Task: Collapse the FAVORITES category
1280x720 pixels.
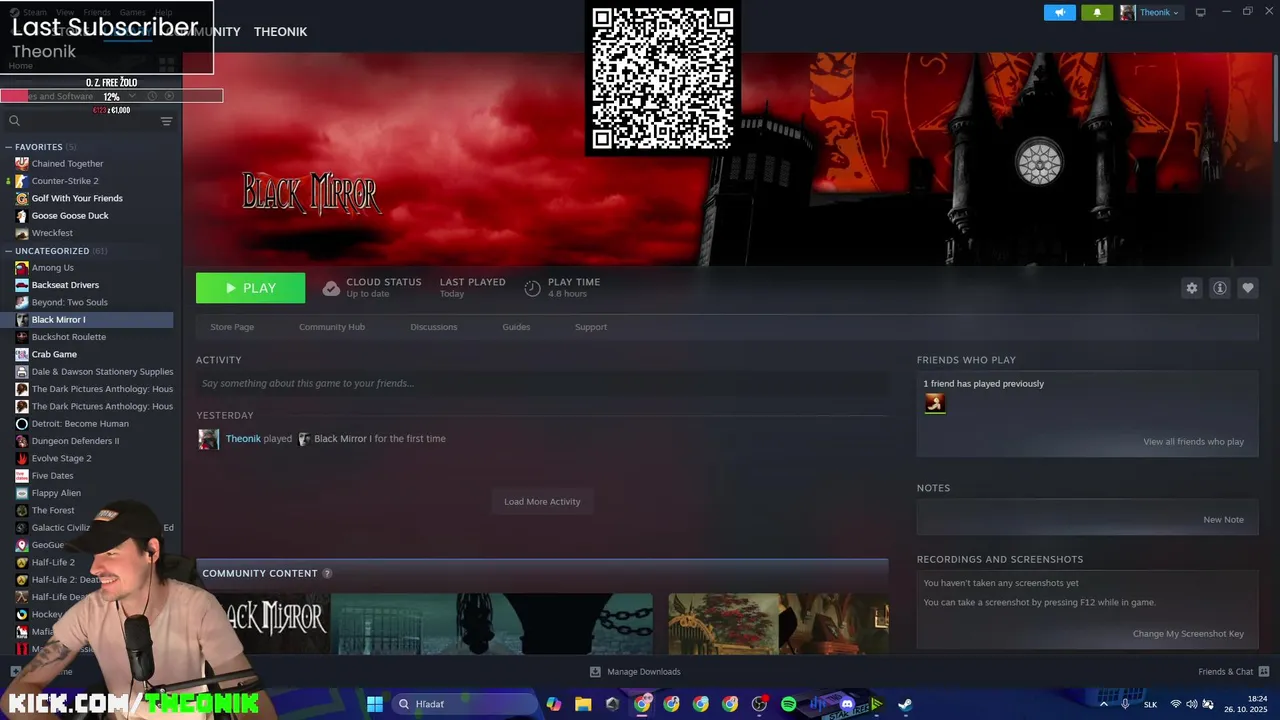Action: (x=8, y=147)
